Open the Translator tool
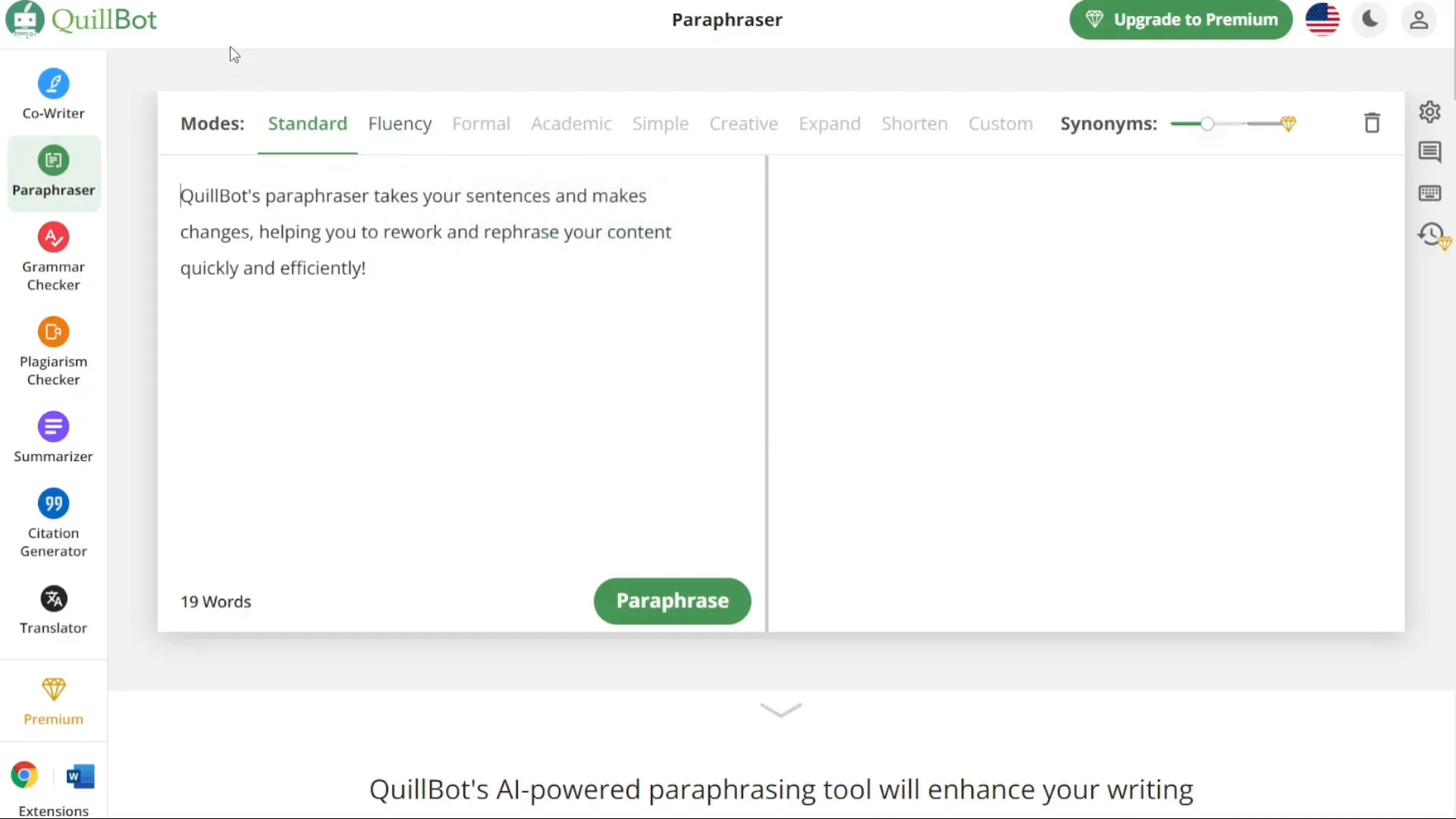This screenshot has height=819, width=1456. [53, 608]
